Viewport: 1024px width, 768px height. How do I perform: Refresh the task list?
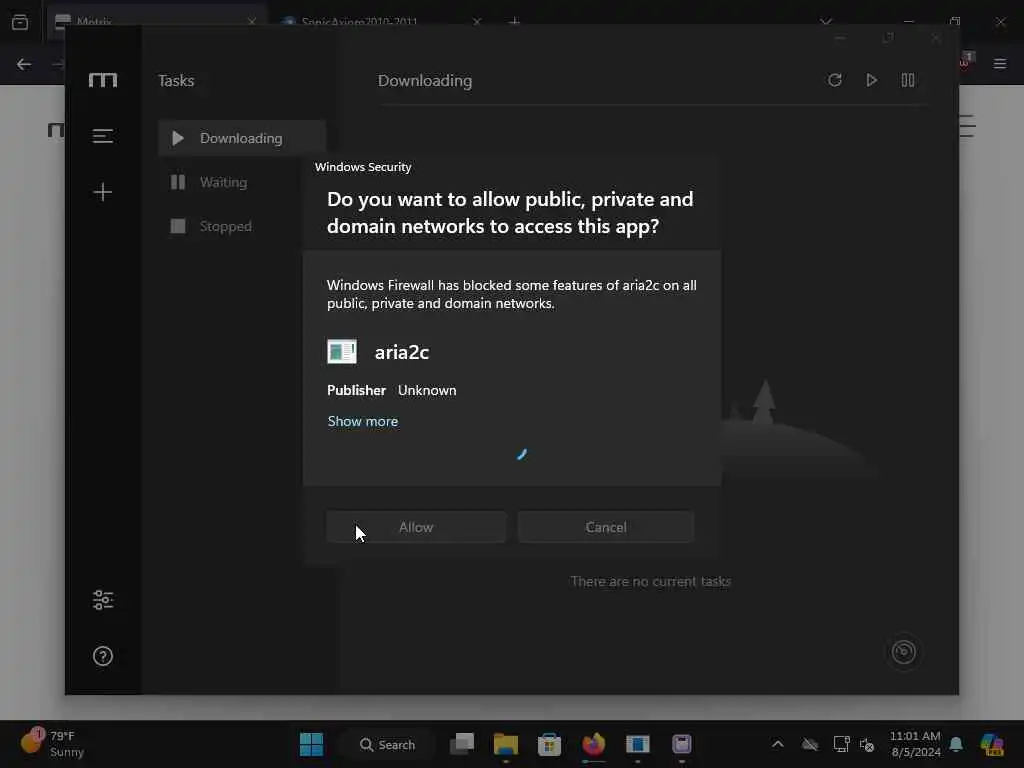coord(835,80)
